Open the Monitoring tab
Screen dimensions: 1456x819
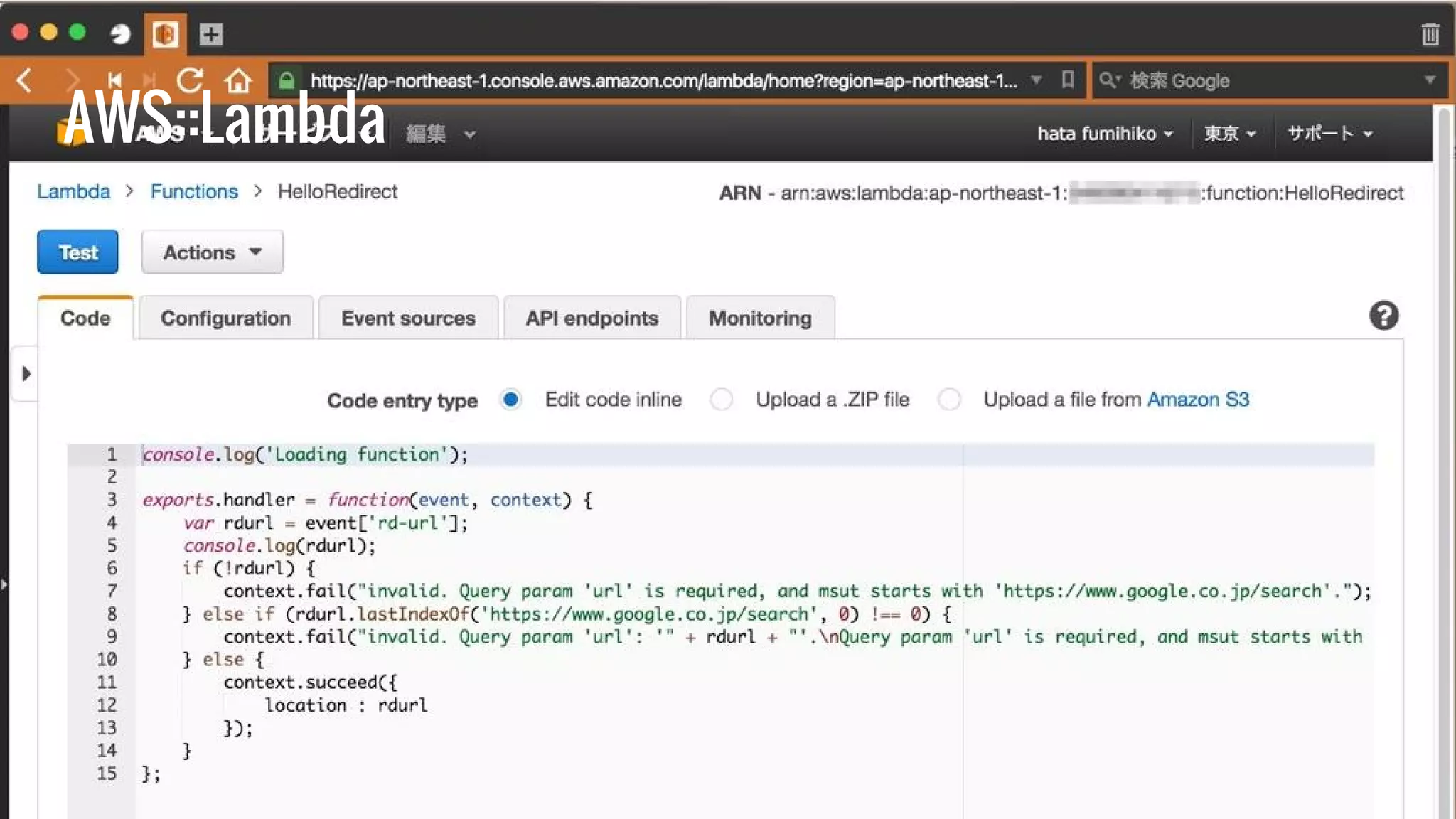coord(759,318)
